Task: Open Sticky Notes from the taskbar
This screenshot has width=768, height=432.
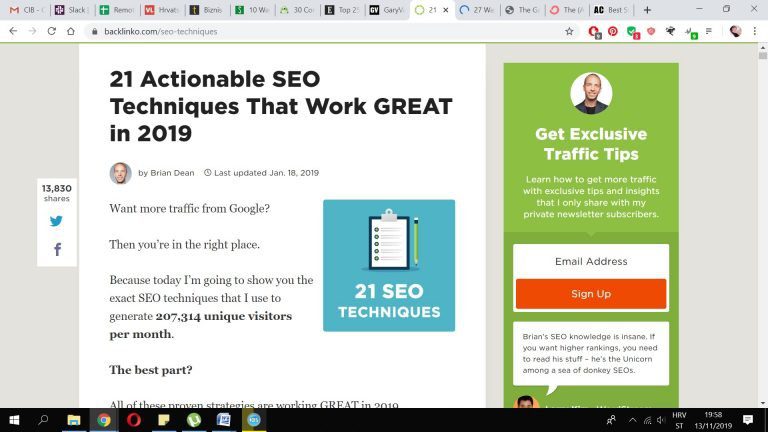Action: 164,420
